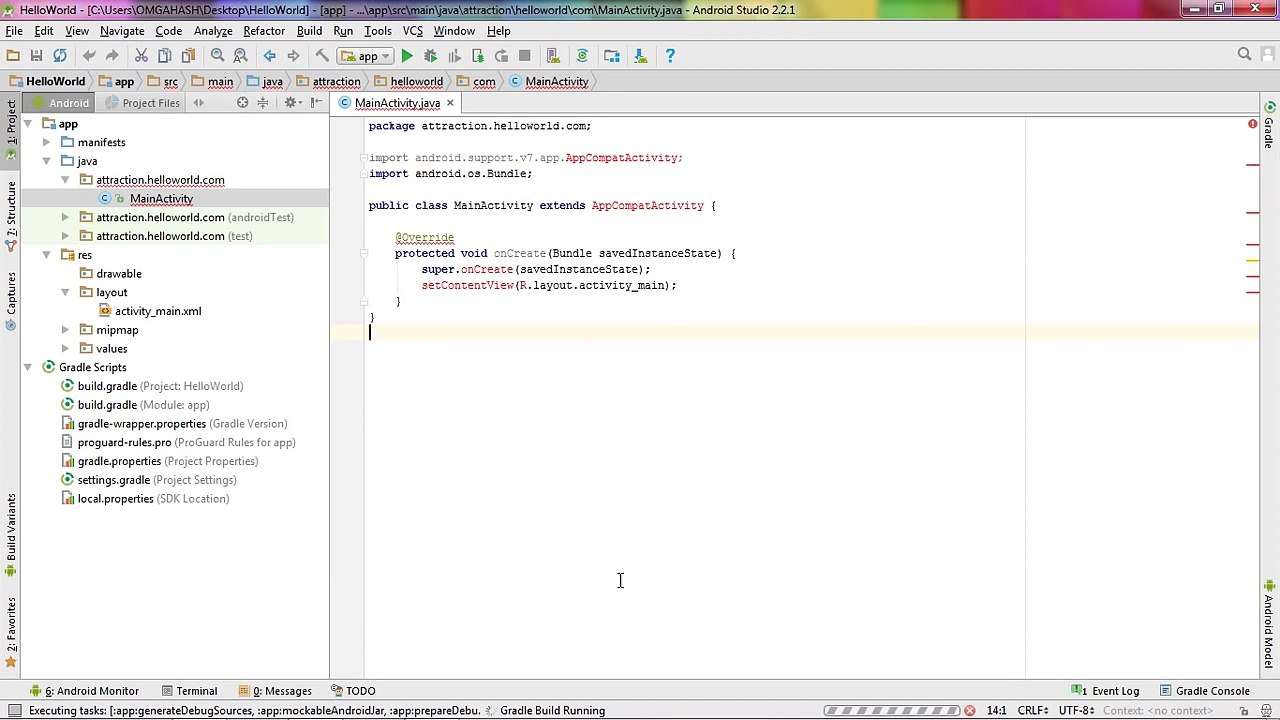
Task: Click the helloworld breadcrumb in navigation bar
Action: (408, 82)
